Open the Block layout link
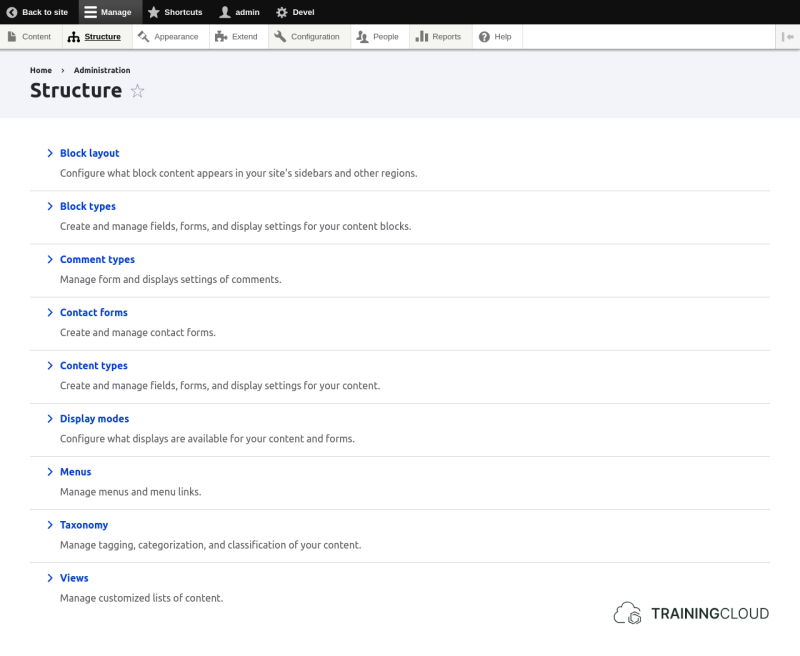Screen dimensions: 800x656 89,153
